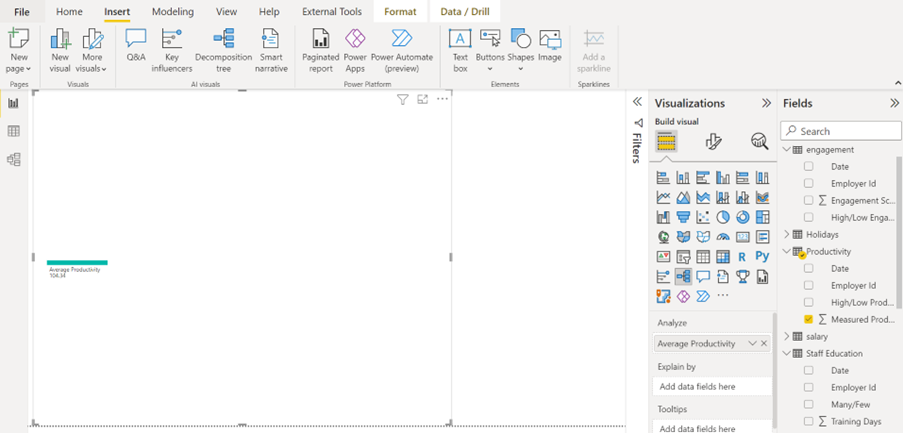
Task: Check Date field under engagement table
Action: pos(809,166)
